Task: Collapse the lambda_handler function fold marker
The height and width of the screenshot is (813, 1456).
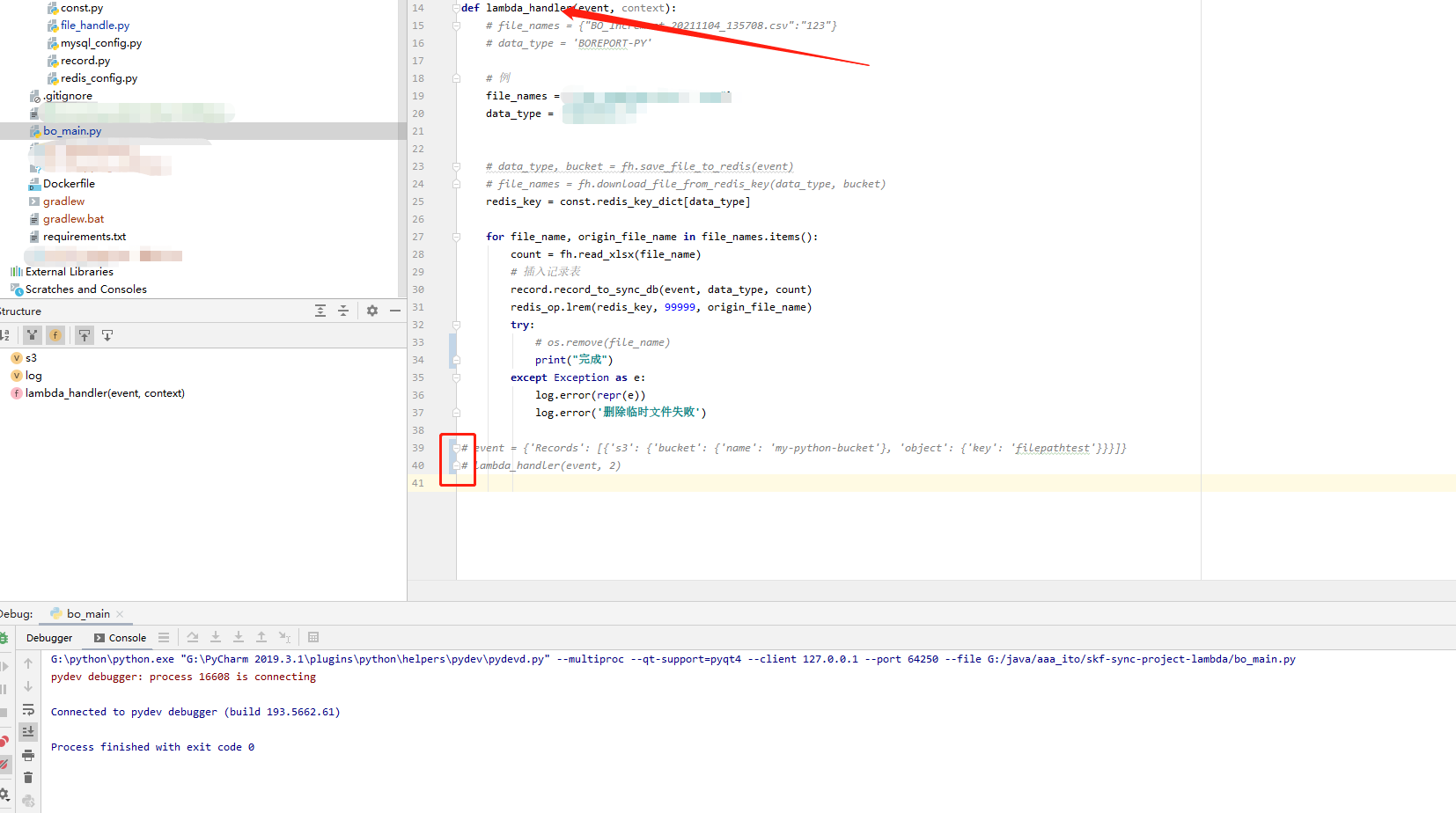Action: [x=456, y=8]
